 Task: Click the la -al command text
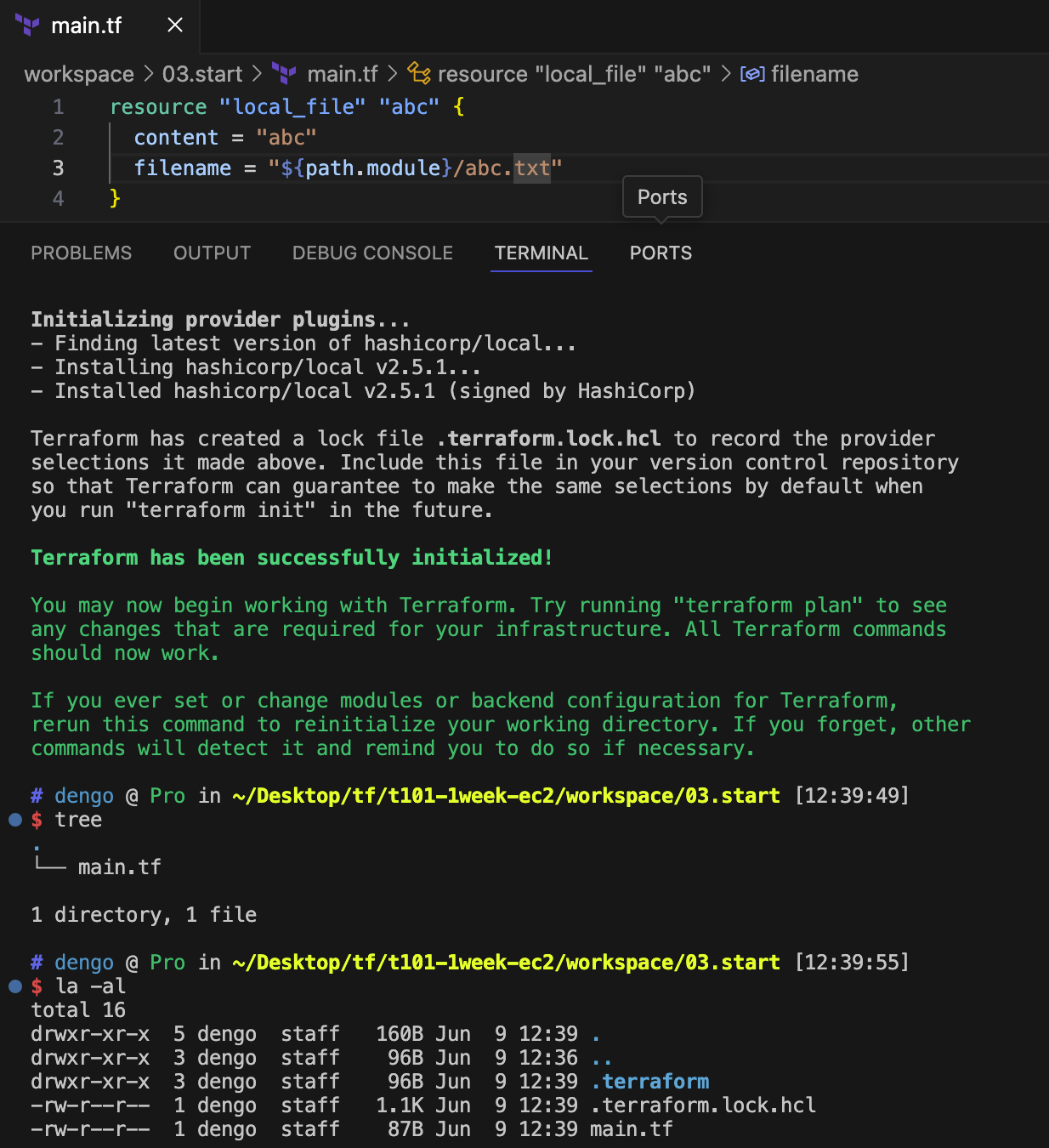click(x=91, y=986)
